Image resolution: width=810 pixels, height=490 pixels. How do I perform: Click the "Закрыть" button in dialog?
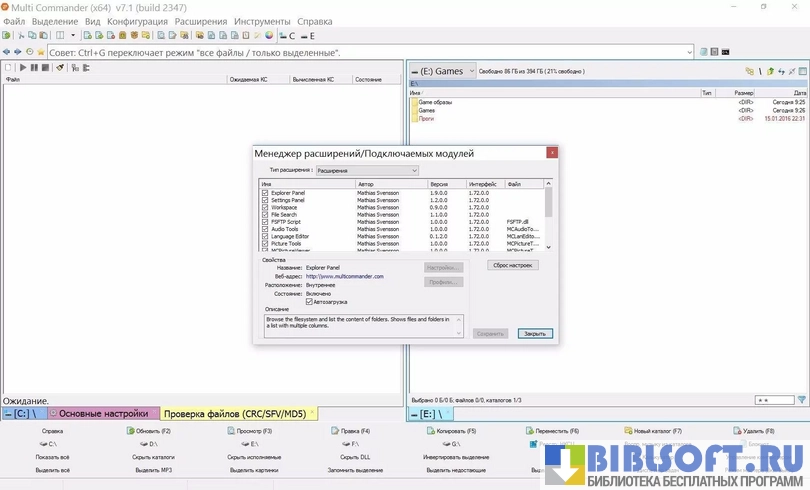tap(535, 333)
